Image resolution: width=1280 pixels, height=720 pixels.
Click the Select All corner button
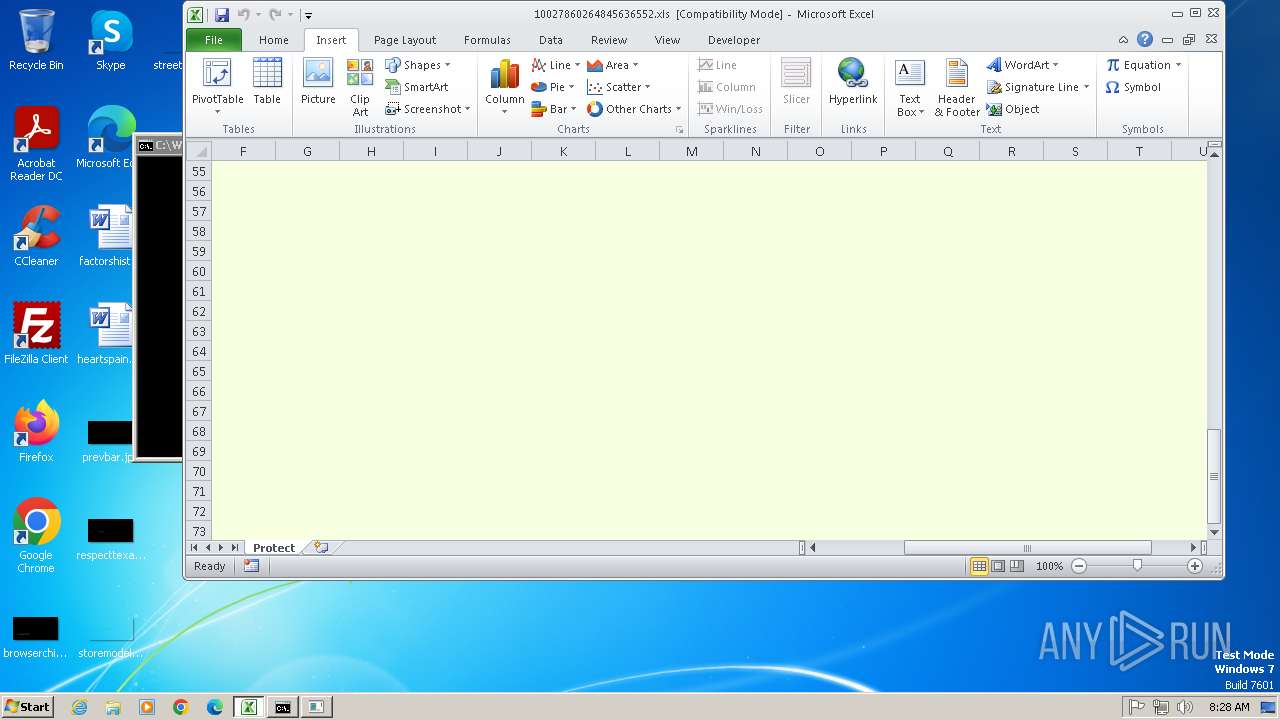tap(199, 151)
